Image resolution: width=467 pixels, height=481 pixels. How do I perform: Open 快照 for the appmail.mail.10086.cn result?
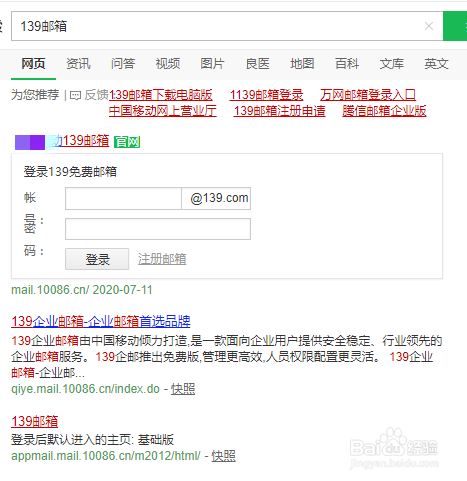tap(224, 456)
